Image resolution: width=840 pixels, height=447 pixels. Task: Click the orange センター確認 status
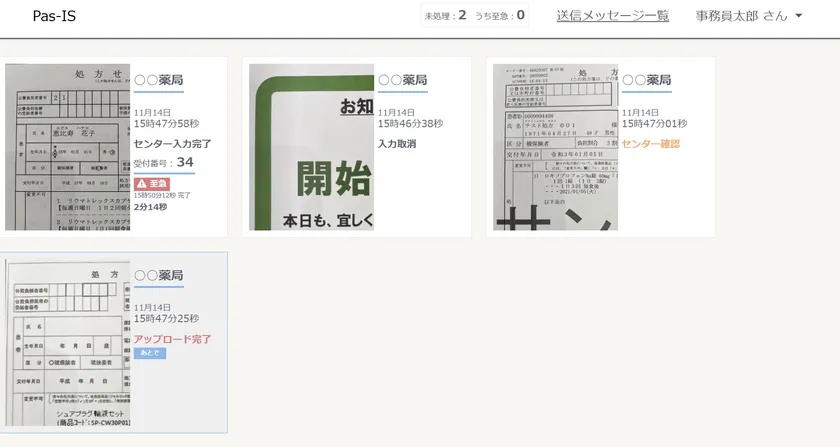coord(651,144)
